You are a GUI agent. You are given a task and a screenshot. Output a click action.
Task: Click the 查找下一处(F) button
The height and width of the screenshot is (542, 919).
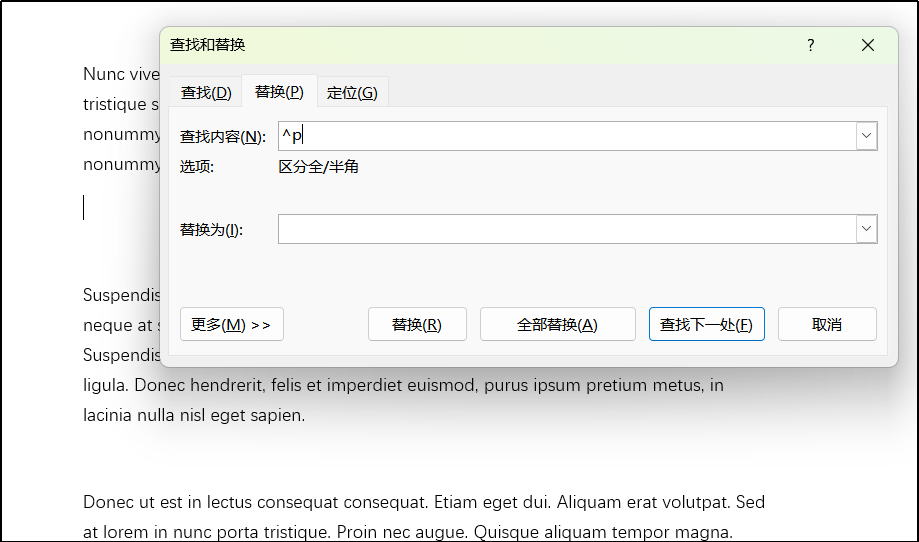(706, 324)
